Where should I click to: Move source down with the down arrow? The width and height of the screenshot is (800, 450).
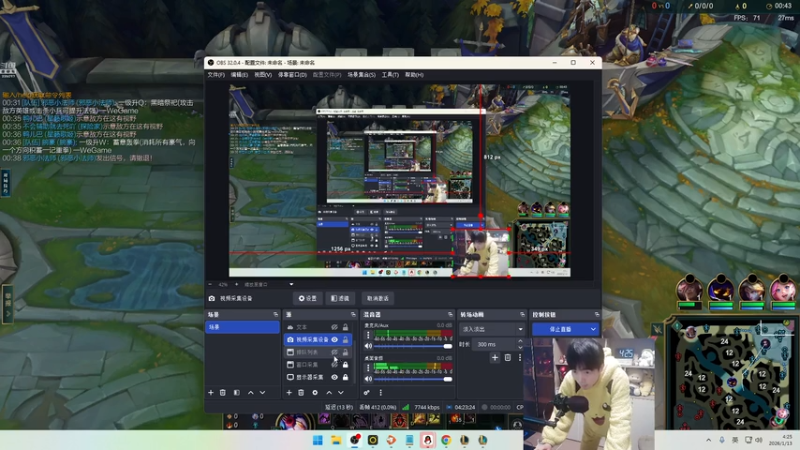pos(341,392)
